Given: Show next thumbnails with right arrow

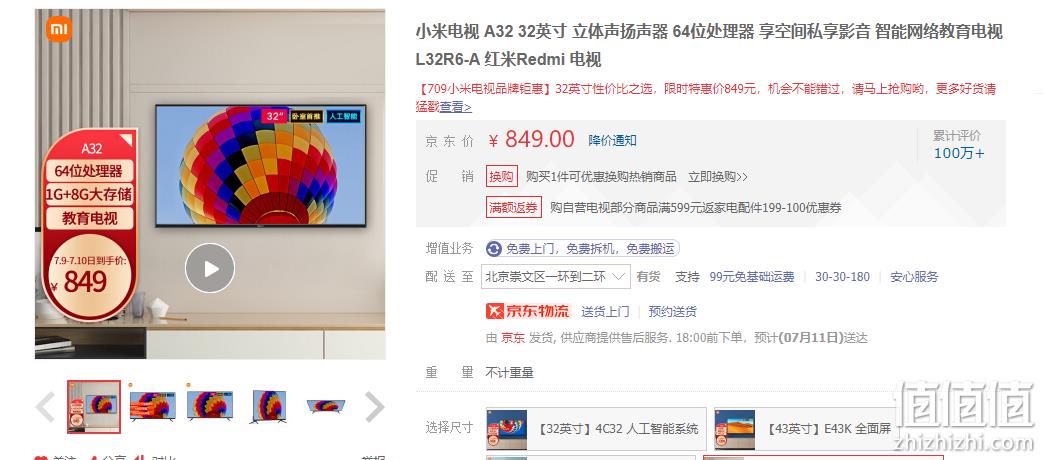Looking at the screenshot, I should [x=374, y=407].
